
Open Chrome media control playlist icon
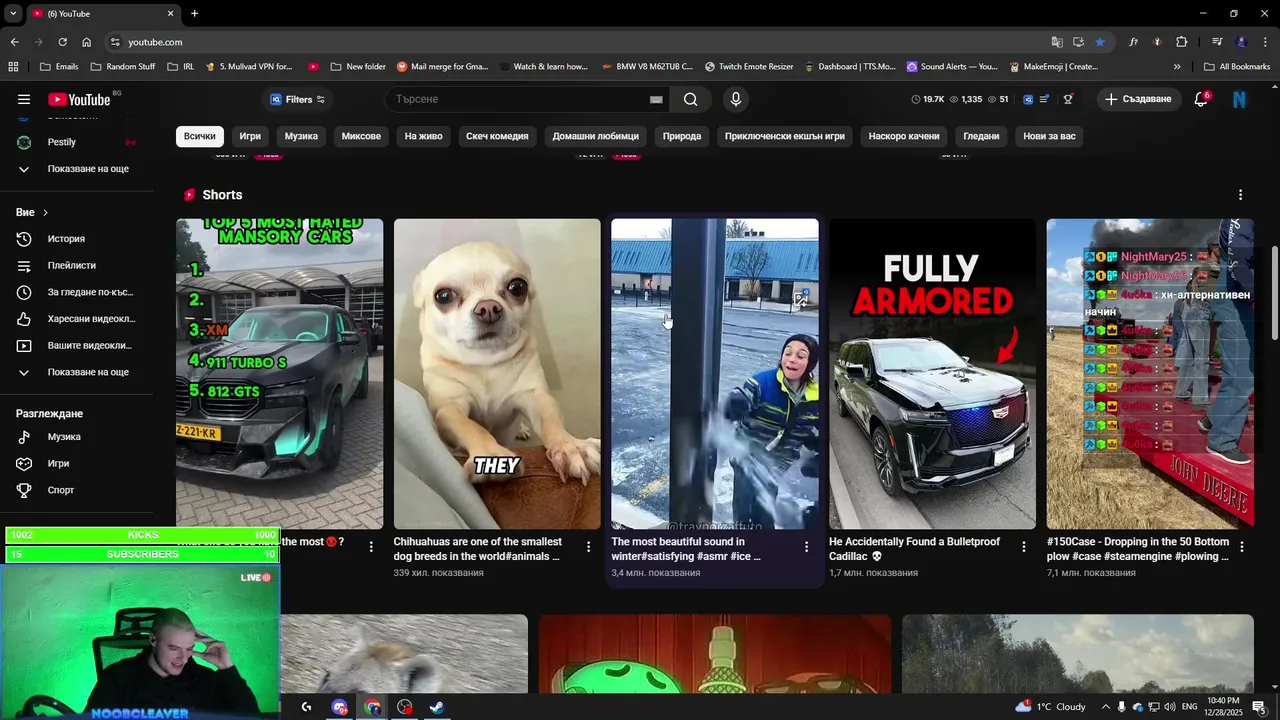coord(1217,42)
